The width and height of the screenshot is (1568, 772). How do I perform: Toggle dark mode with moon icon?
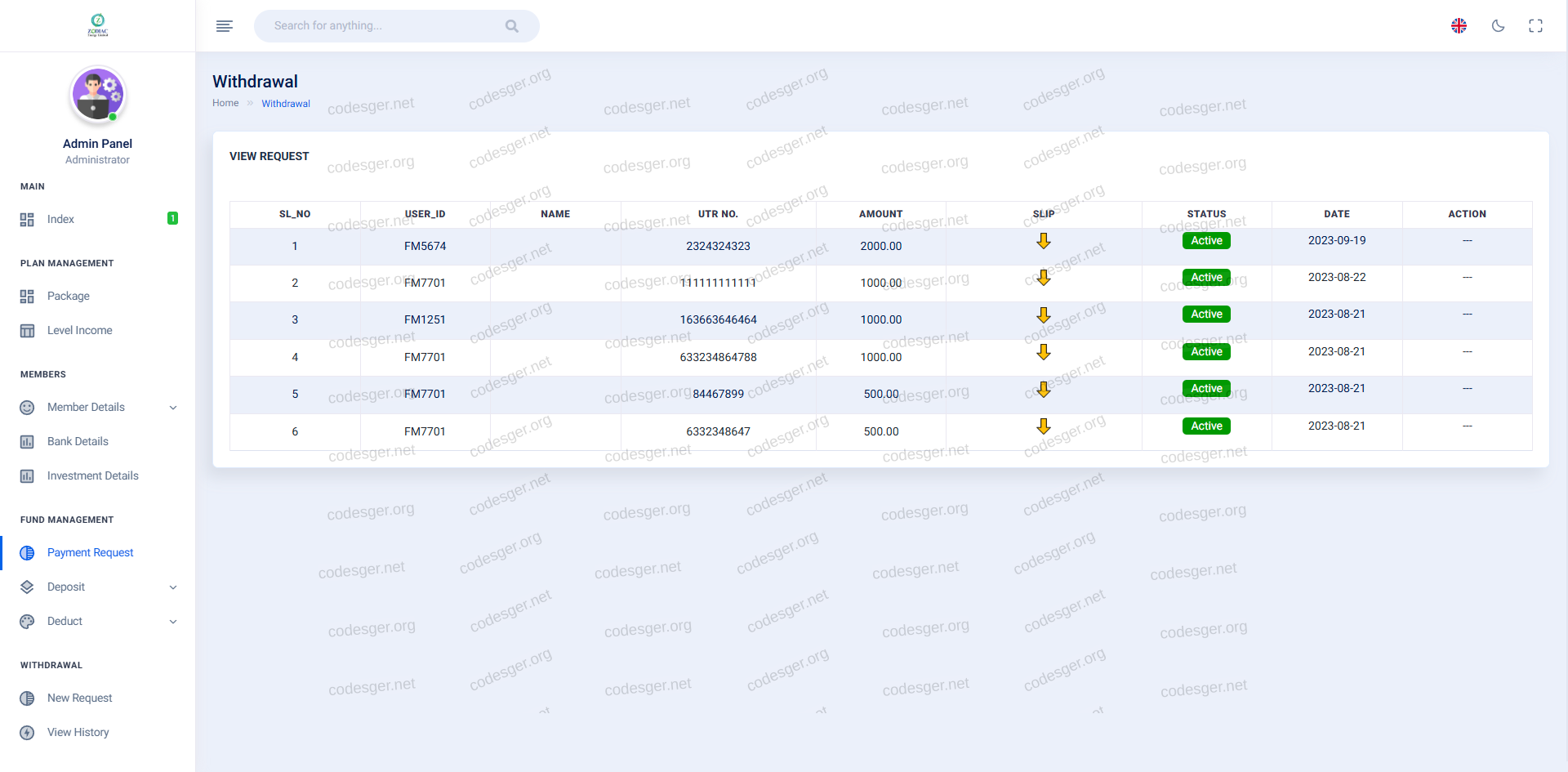(x=1498, y=26)
